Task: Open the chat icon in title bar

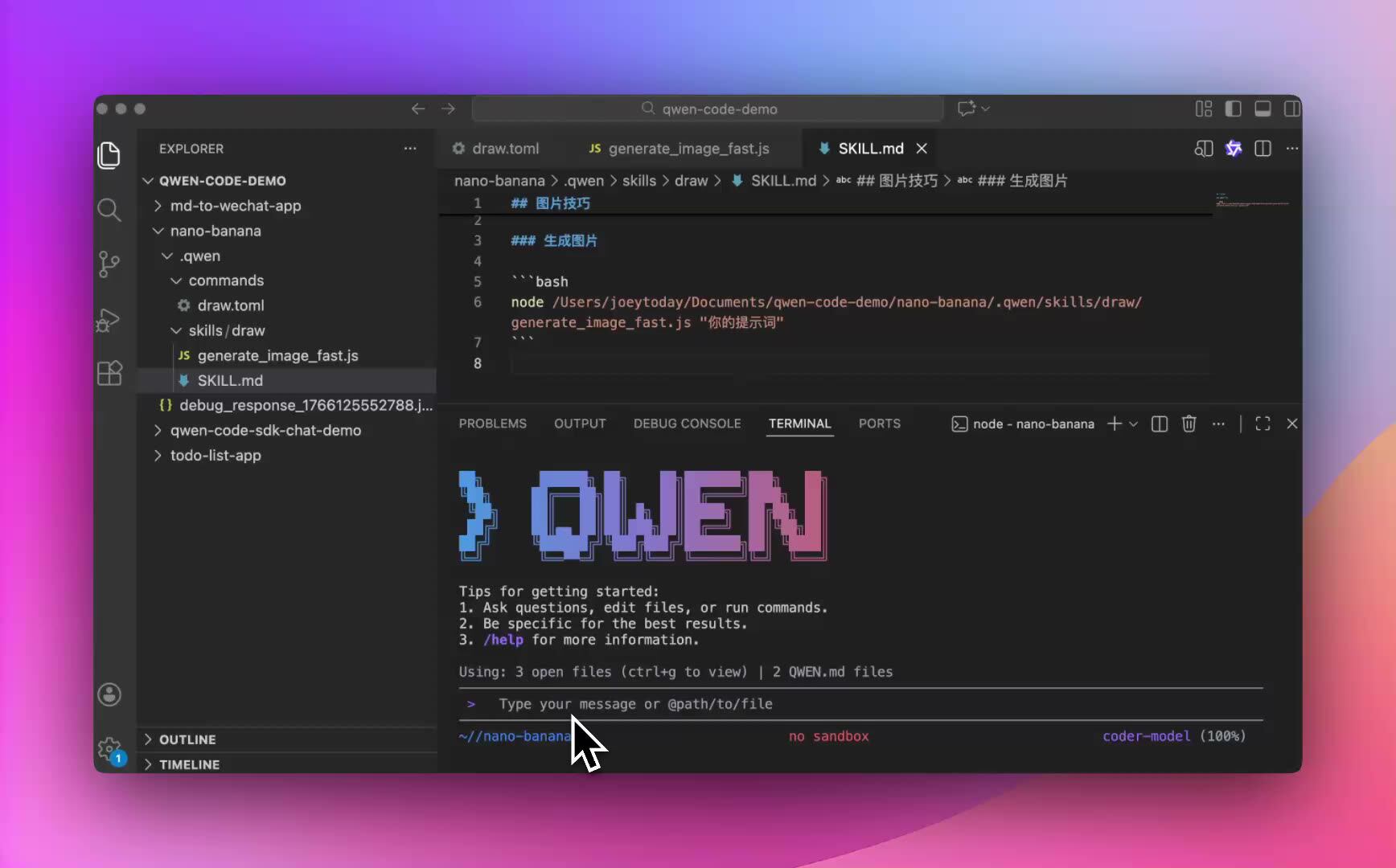Action: [967, 108]
